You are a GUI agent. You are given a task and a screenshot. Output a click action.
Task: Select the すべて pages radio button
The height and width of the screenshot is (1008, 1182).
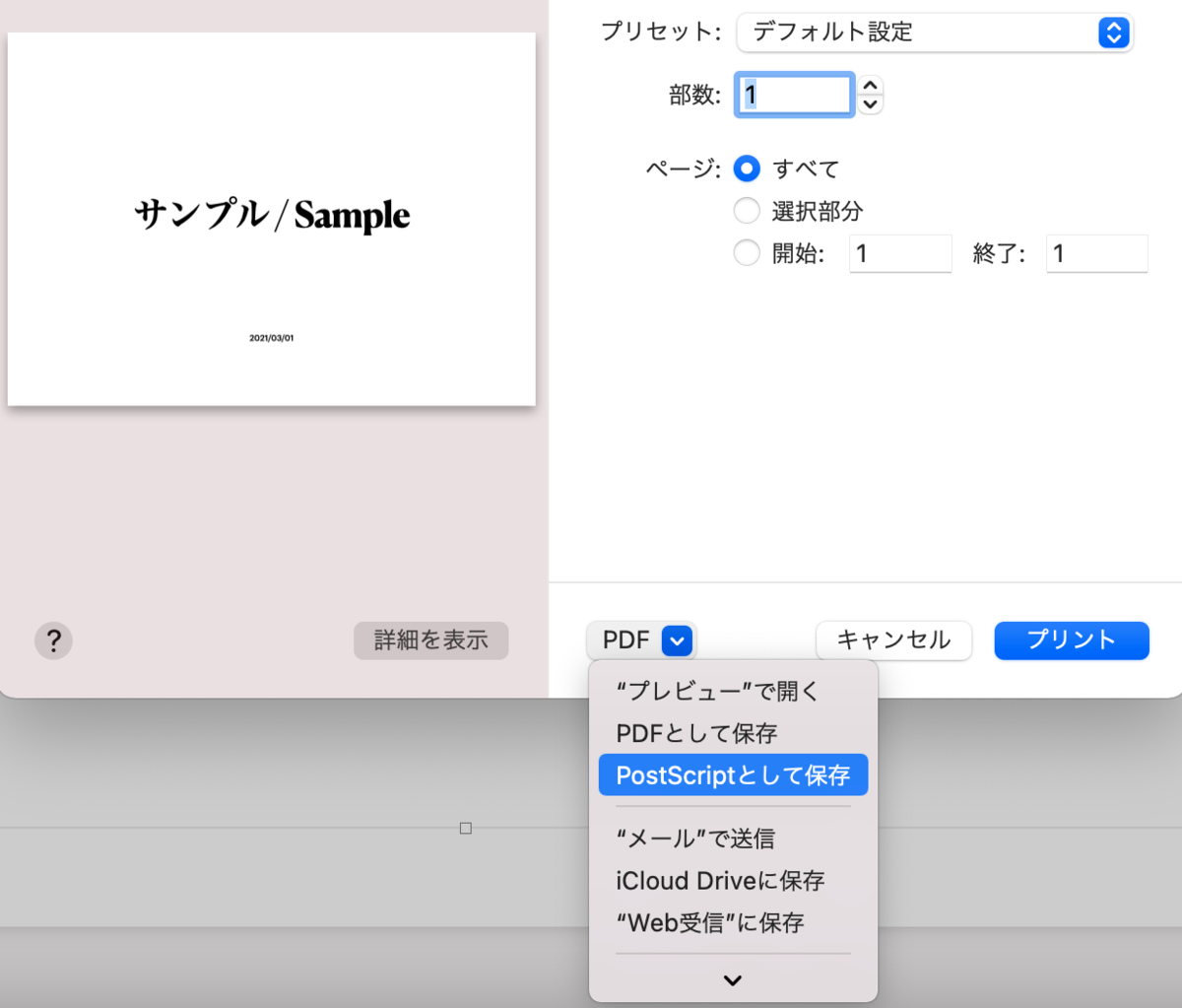coord(747,168)
